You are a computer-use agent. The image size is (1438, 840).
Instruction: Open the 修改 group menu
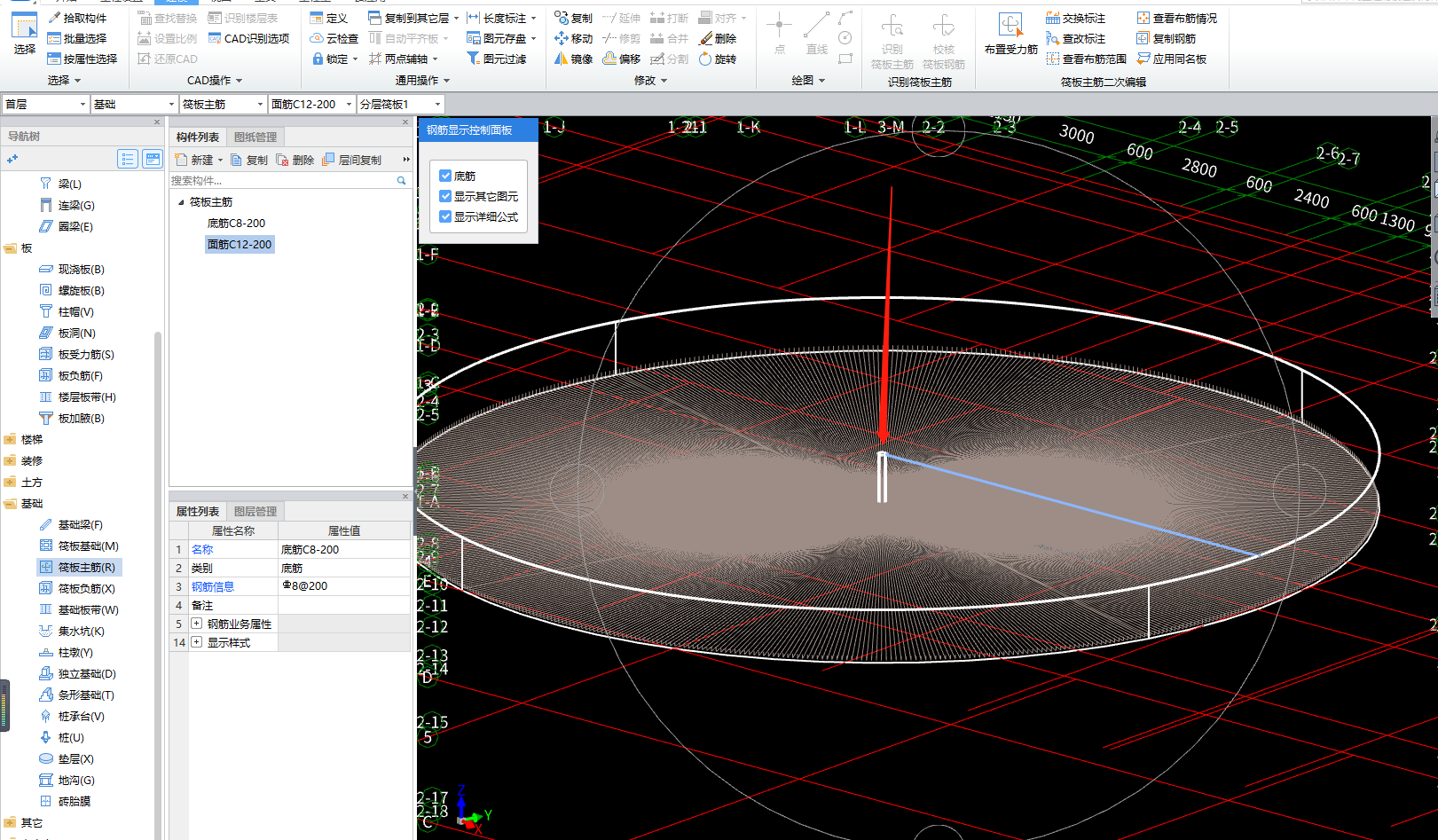point(650,80)
